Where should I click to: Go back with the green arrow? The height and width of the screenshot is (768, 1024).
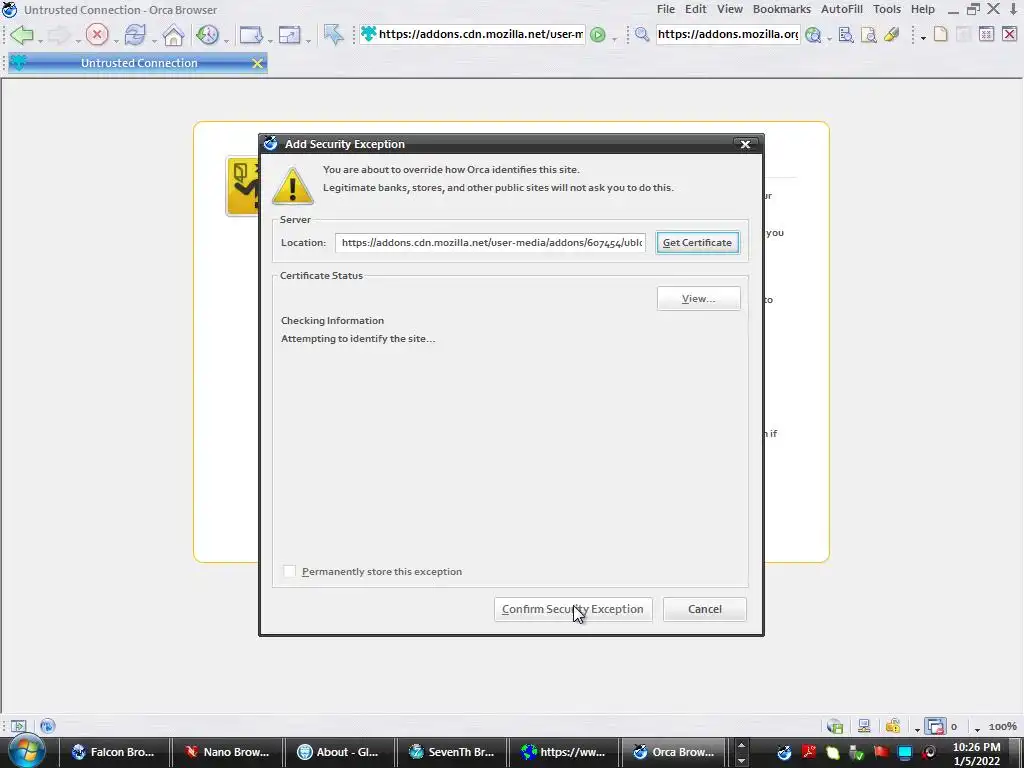(22, 35)
